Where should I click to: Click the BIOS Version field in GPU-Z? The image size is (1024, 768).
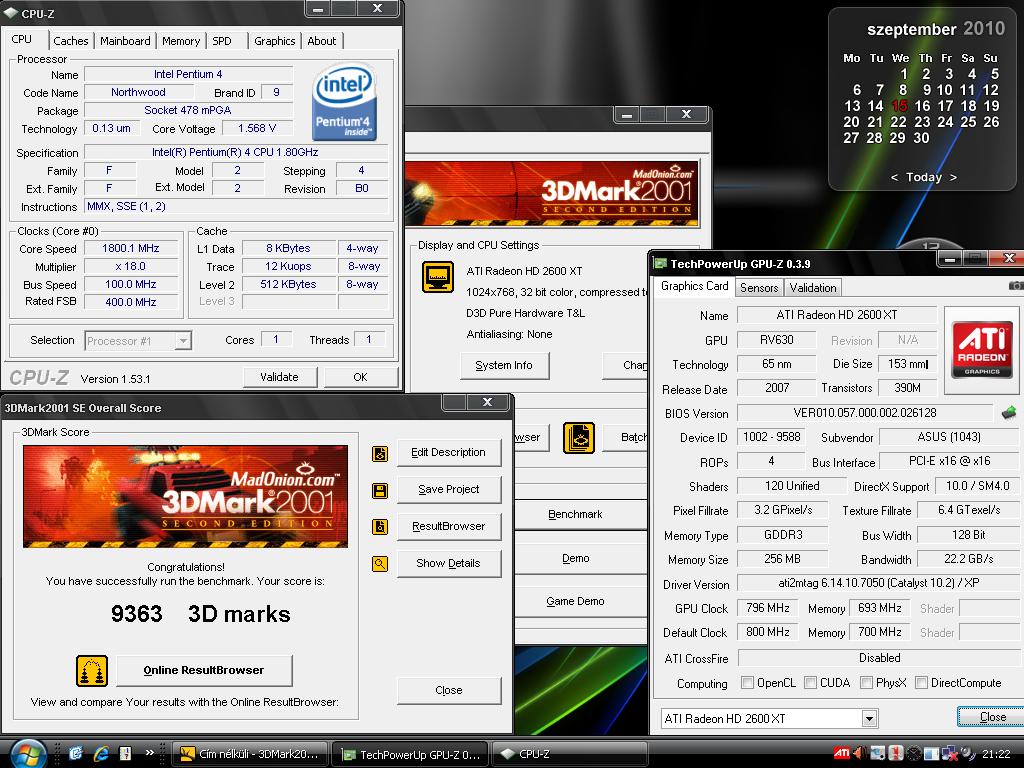[864, 413]
